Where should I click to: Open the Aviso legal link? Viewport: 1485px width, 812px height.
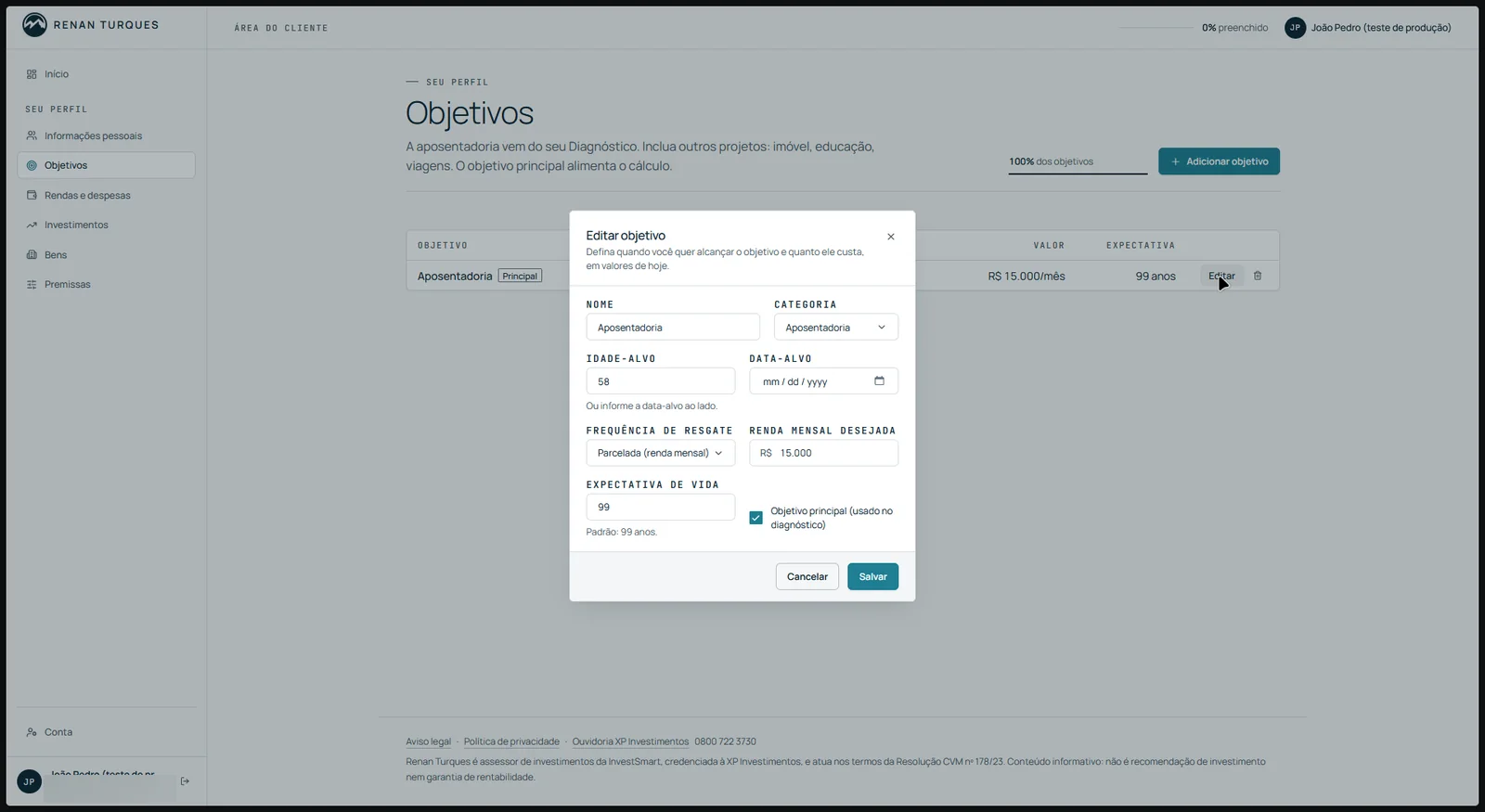pyautogui.click(x=428, y=741)
